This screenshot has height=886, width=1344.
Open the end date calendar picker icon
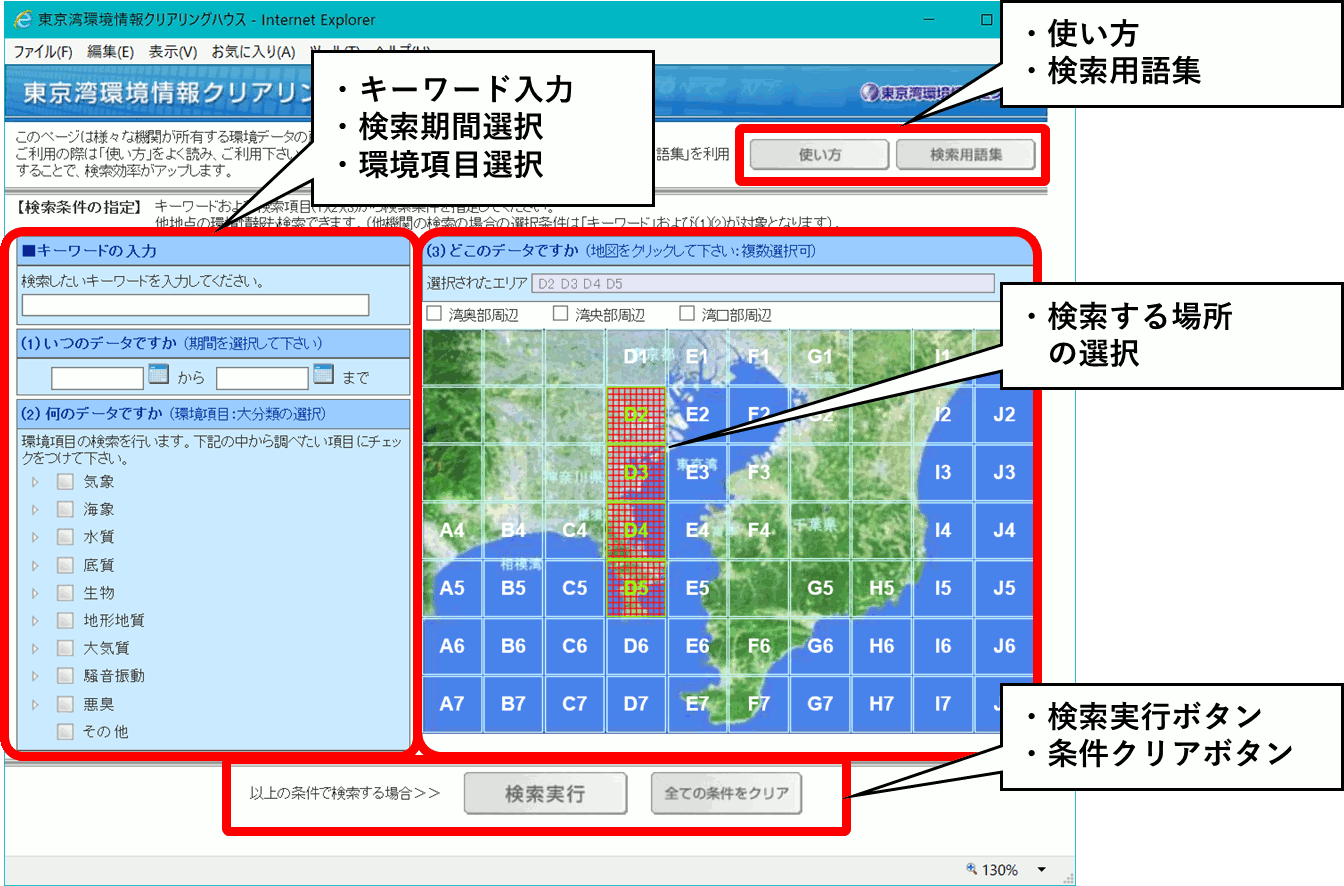323,376
